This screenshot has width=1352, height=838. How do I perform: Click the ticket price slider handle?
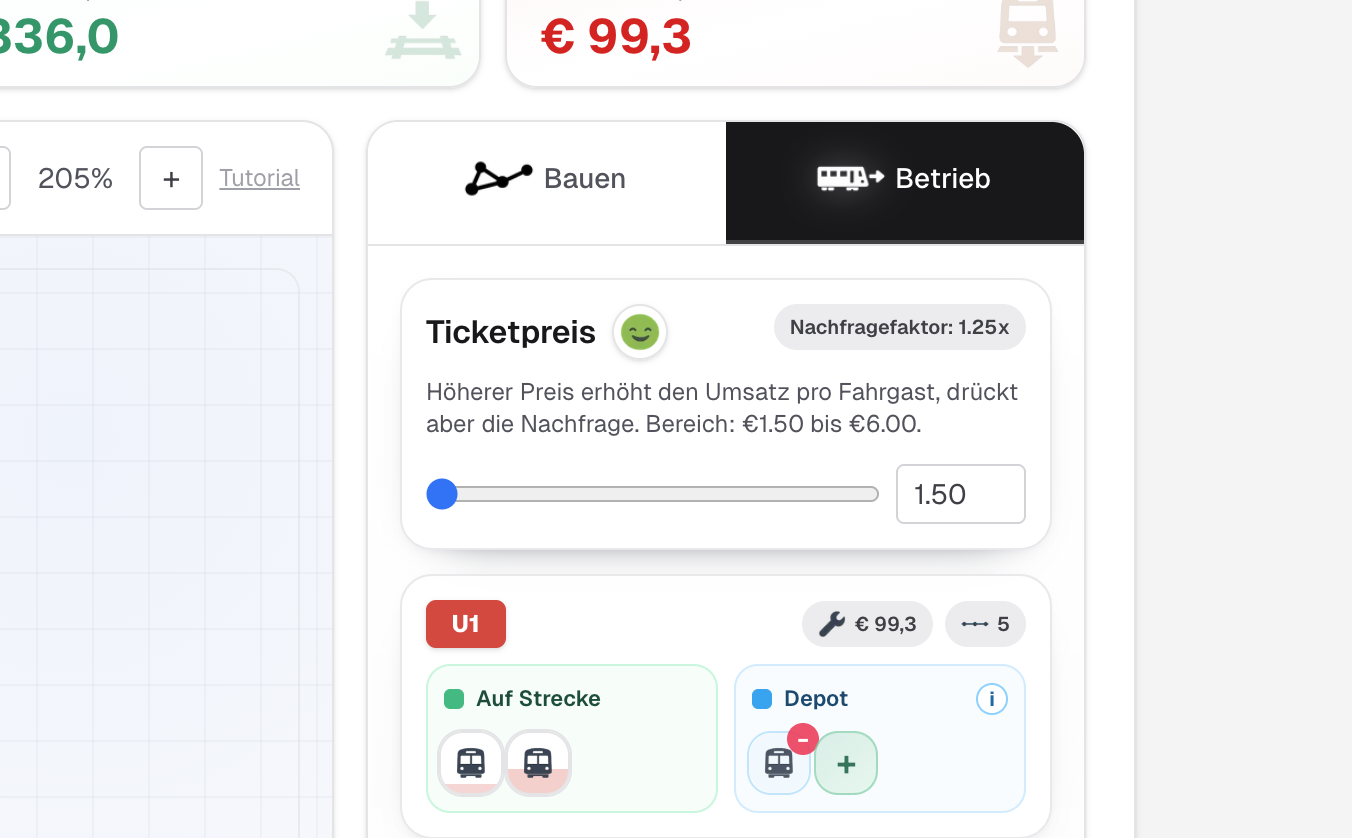click(442, 494)
